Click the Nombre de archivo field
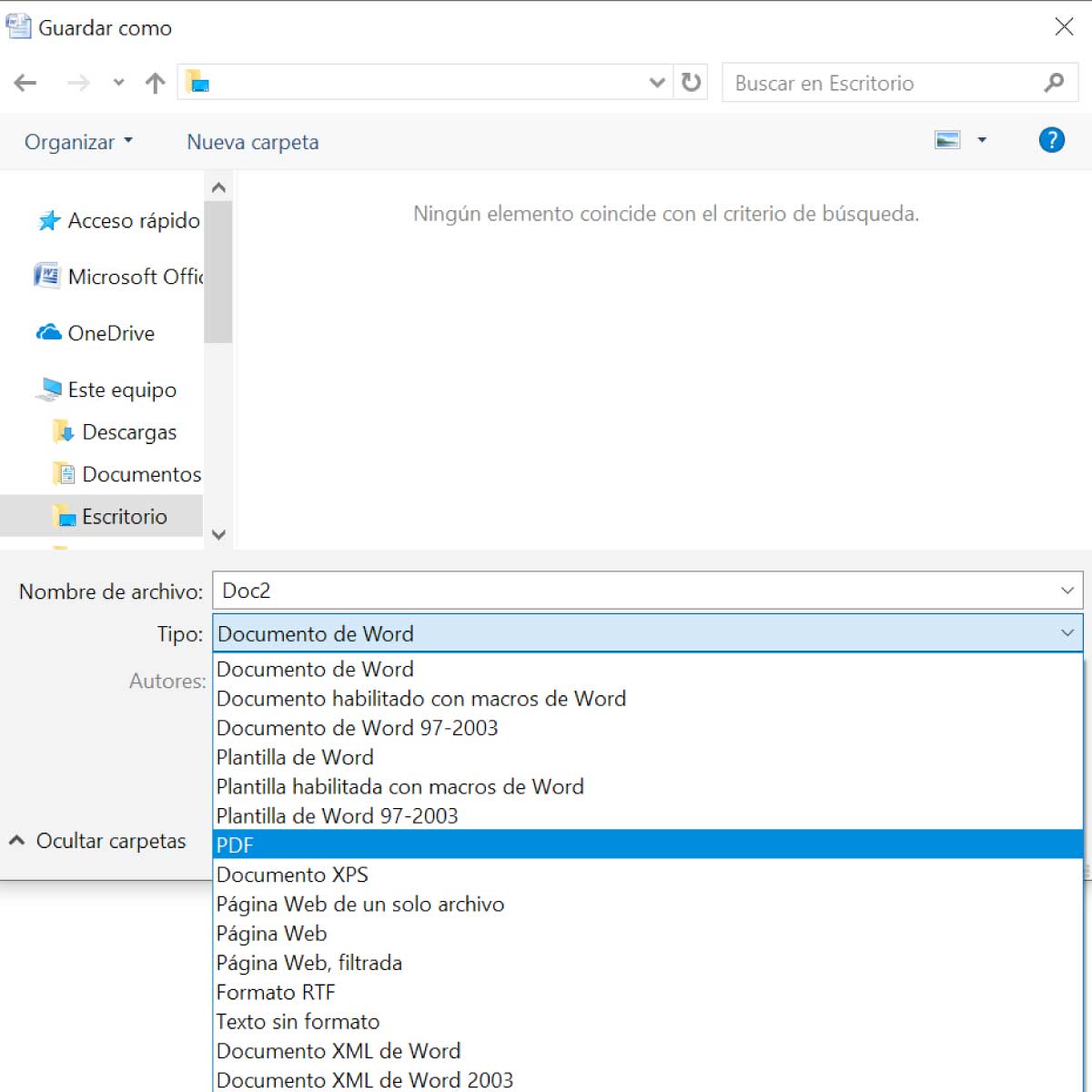The height and width of the screenshot is (1092, 1092). pyautogui.click(x=647, y=591)
